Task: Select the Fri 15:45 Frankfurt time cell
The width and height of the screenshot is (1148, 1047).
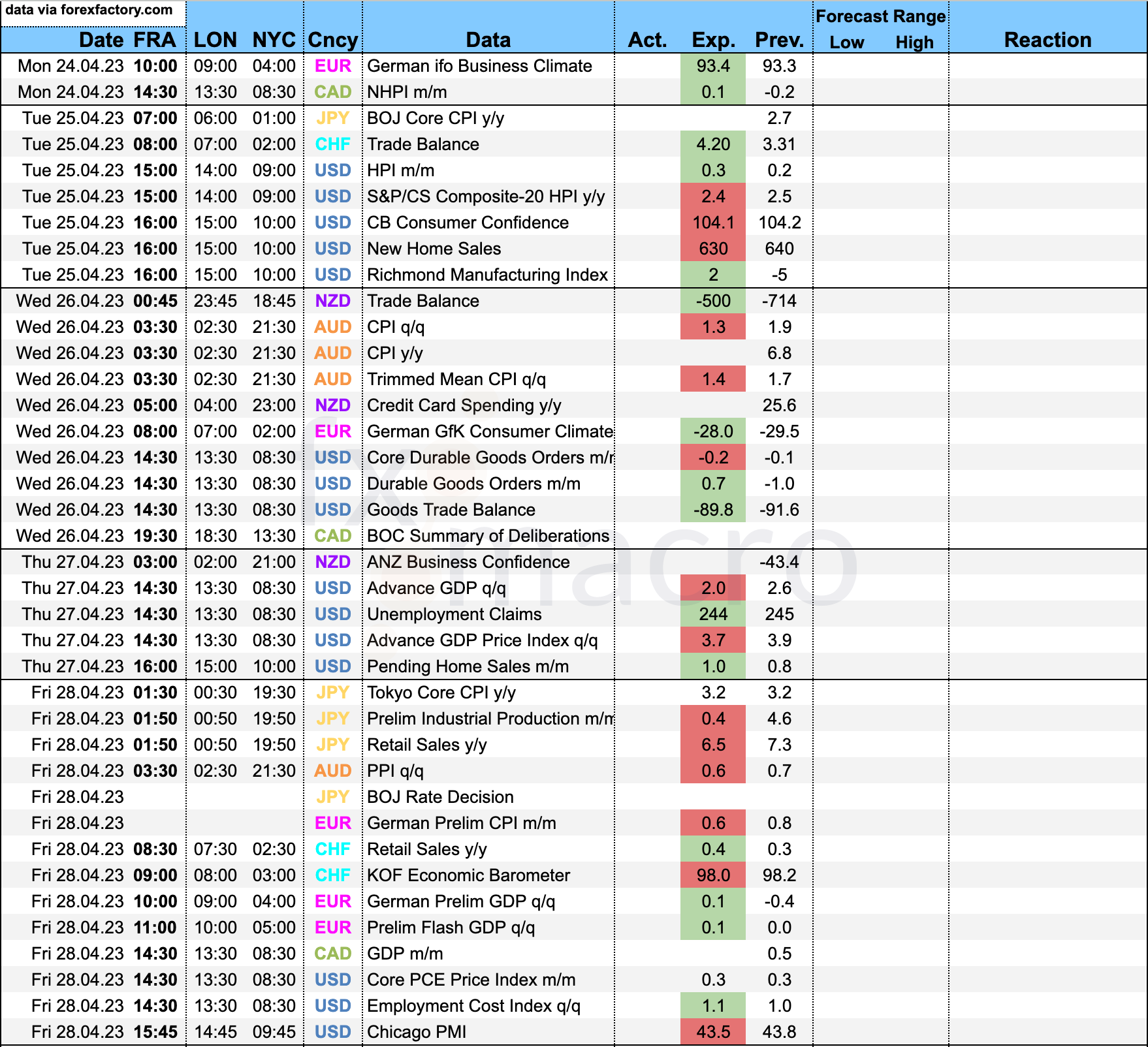Action: point(155,1032)
